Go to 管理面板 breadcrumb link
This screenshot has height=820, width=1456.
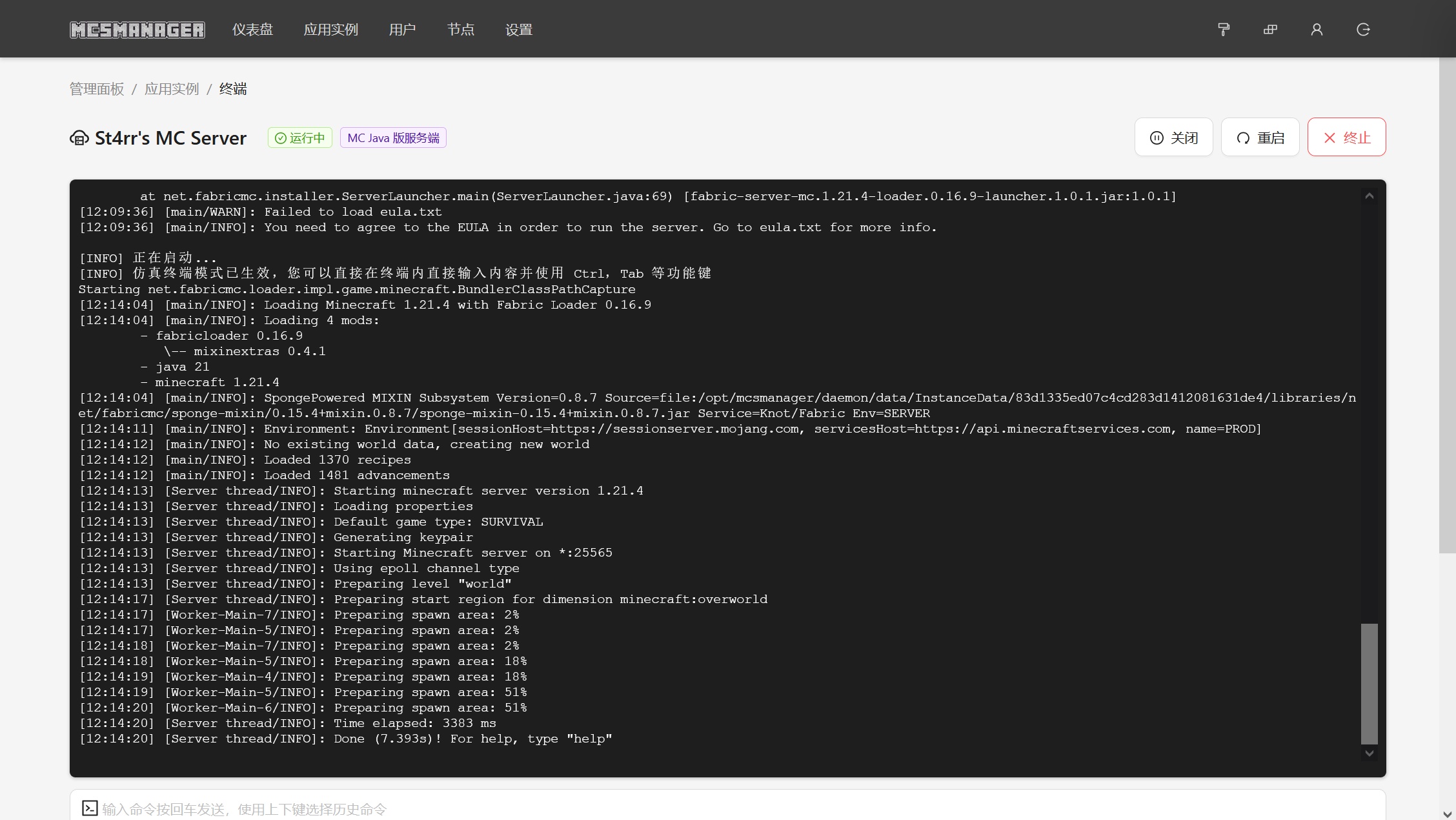click(x=97, y=89)
